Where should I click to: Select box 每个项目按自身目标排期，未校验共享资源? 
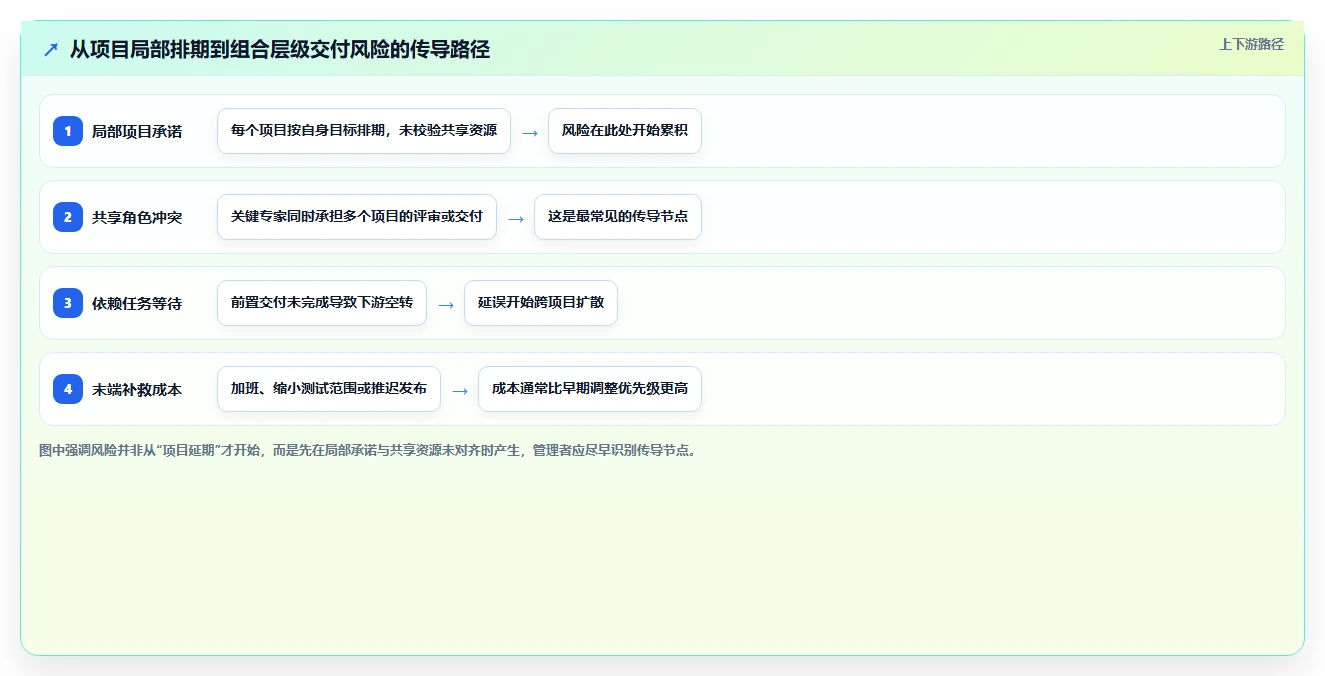pyautogui.click(x=364, y=131)
